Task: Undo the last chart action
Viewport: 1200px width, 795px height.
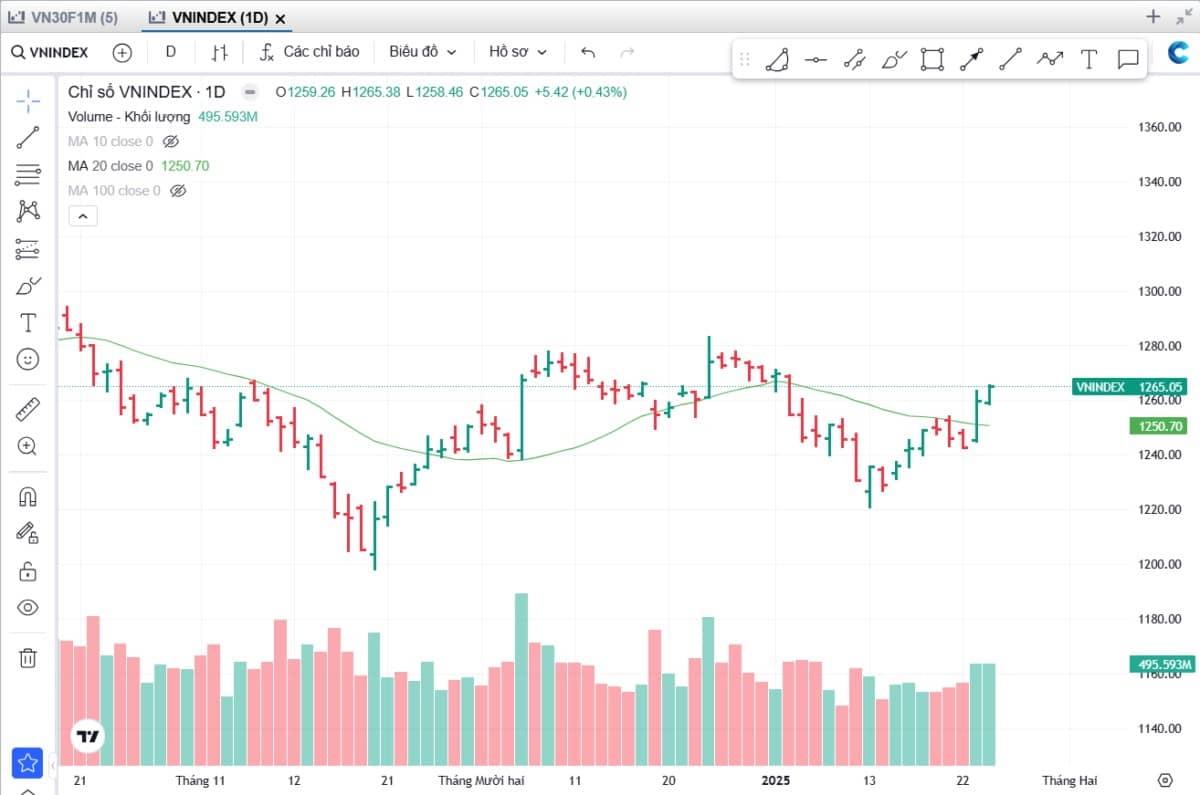Action: pos(588,52)
